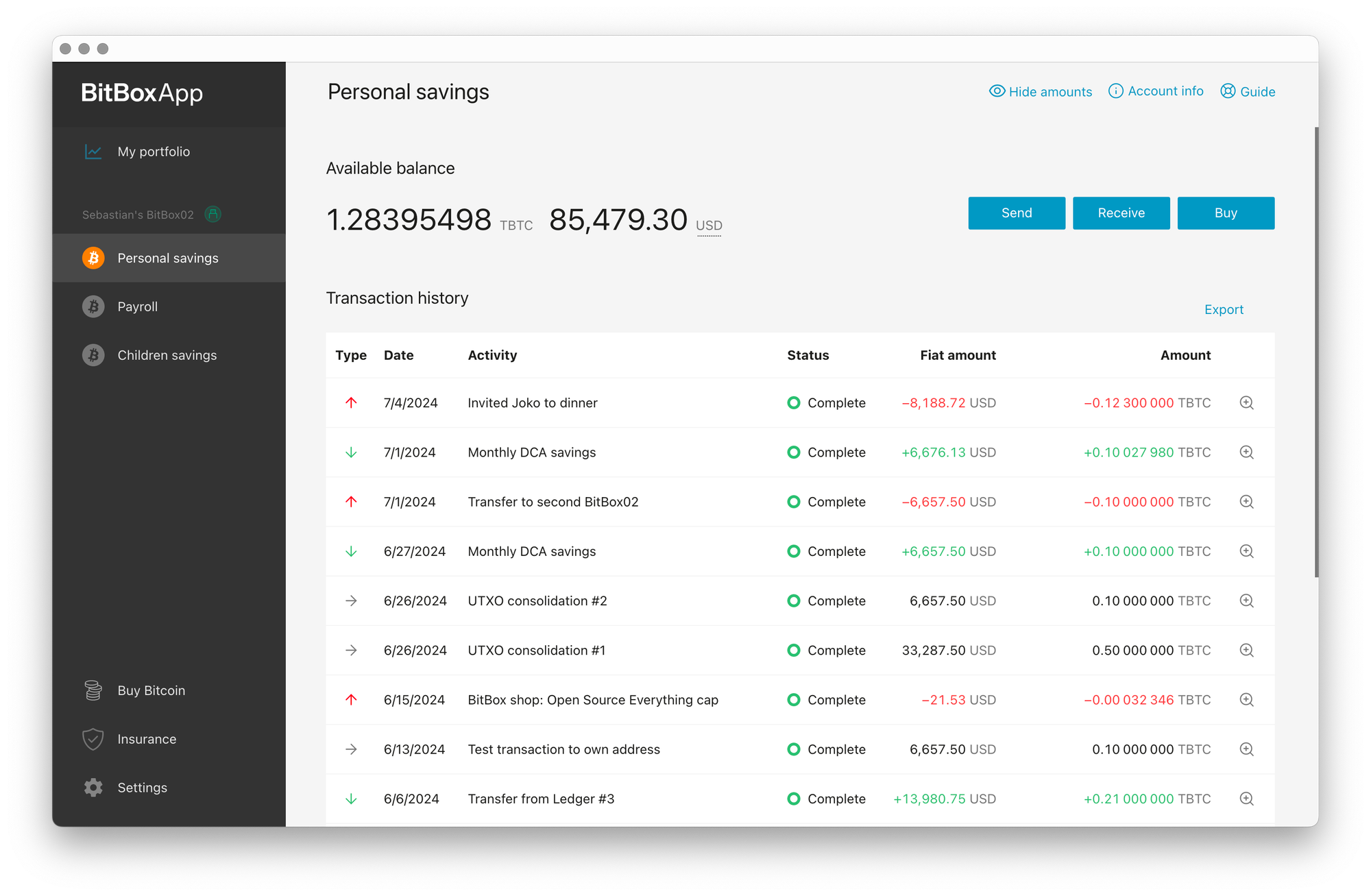This screenshot has height=896, width=1371.
Task: Click the fiat amount +13,980.75 USD
Action: point(945,799)
